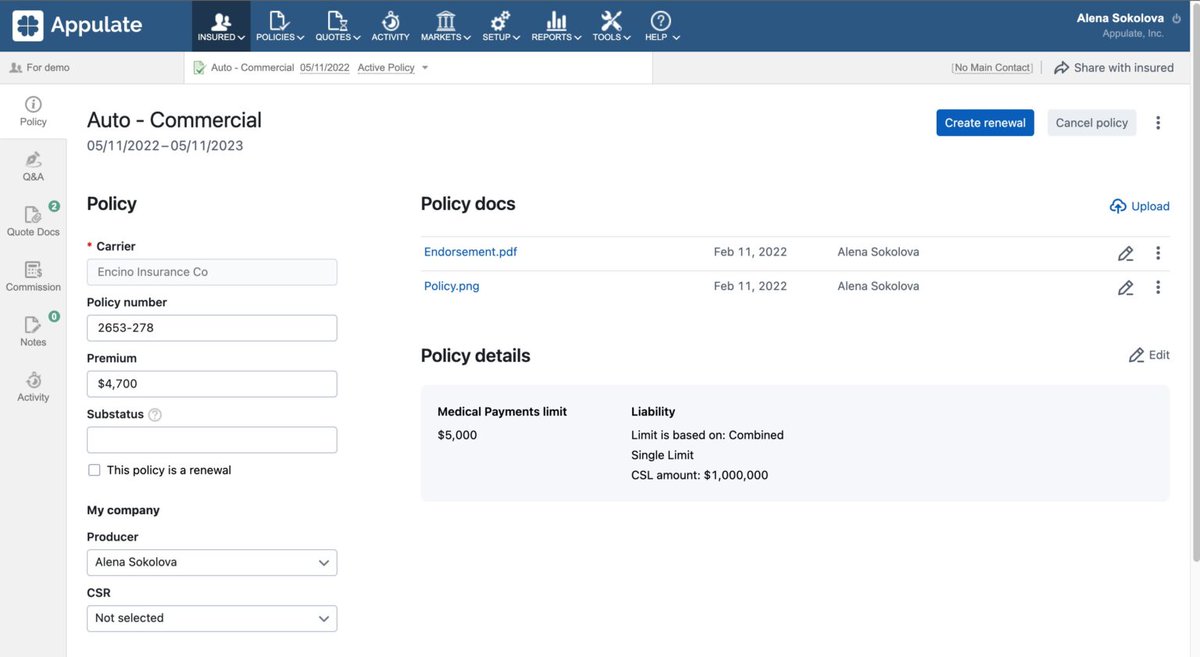
Task: Open the Endorsement.pdf document
Action: tap(471, 252)
